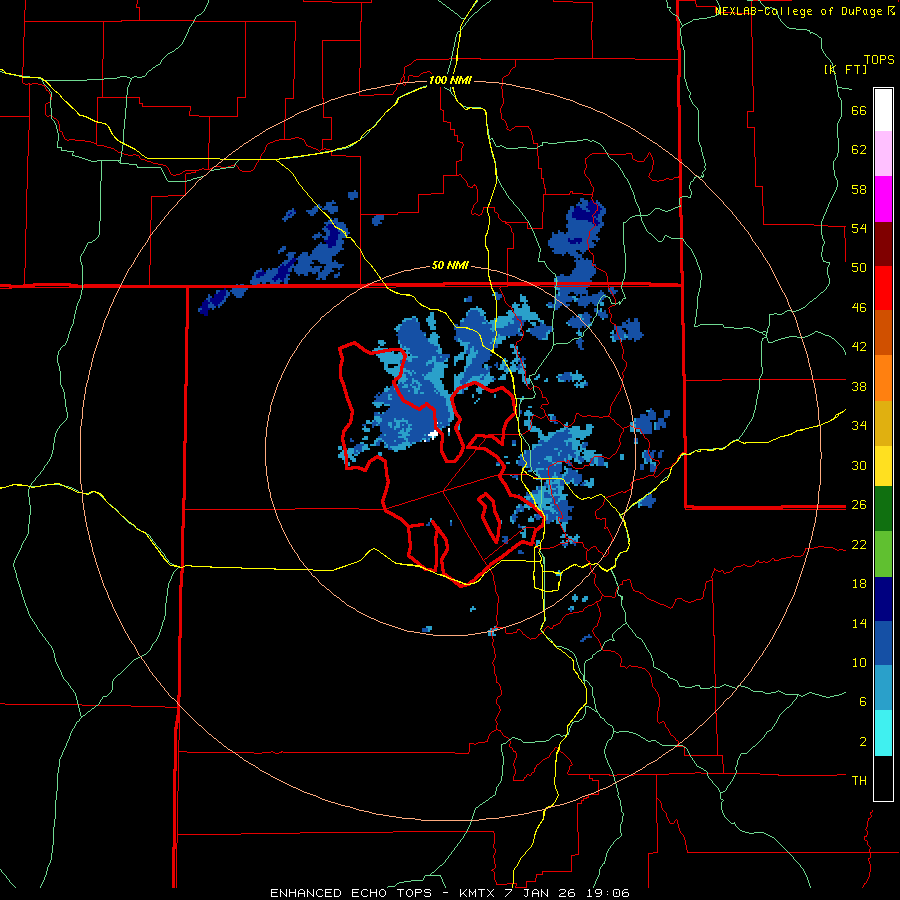This screenshot has width=900, height=900.
Task: Click the TH threshold label
Action: pos(859,781)
